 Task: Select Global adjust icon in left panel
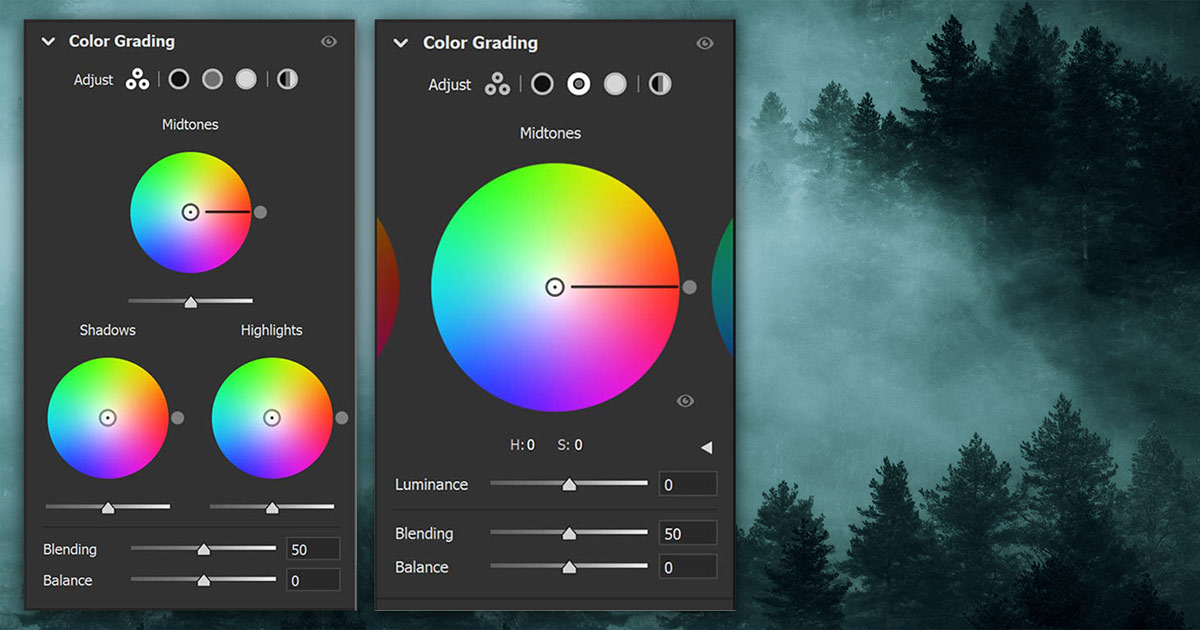[287, 79]
